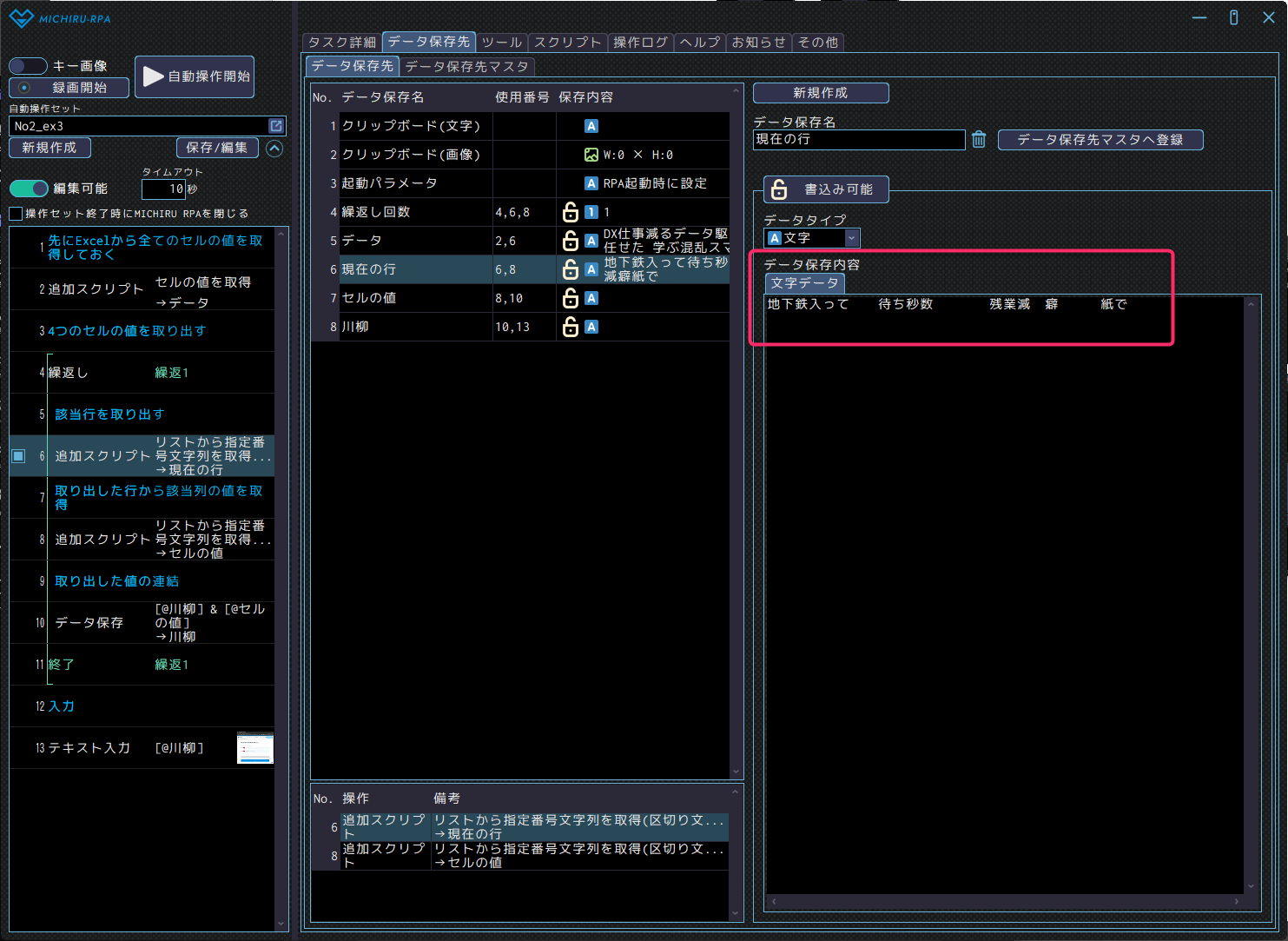Screen dimensions: 1288x941
Task: Collapse the panel with the circular chevron button
Action: 274,149
